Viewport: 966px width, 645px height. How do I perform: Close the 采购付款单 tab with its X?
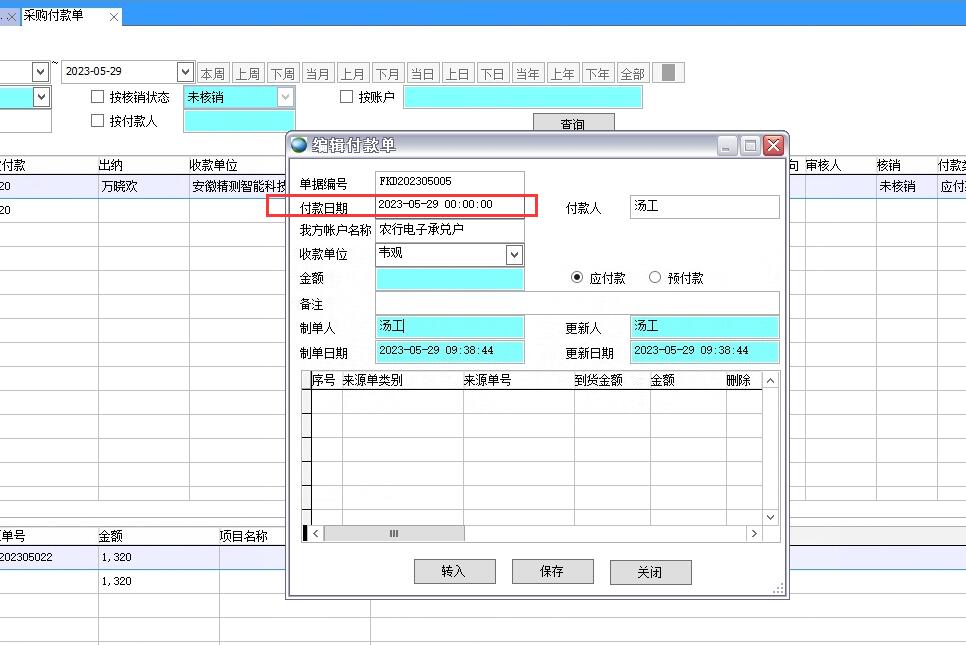[114, 17]
